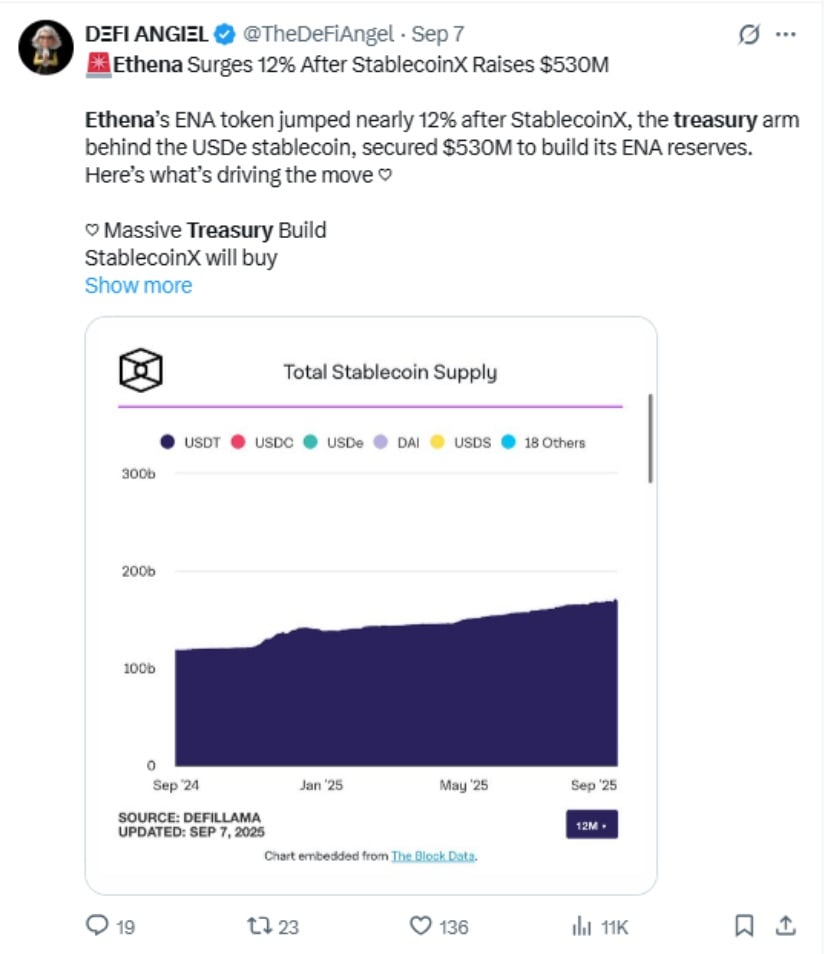Viewport: 825px width, 954px height.
Task: Click the share upload icon
Action: (x=785, y=925)
